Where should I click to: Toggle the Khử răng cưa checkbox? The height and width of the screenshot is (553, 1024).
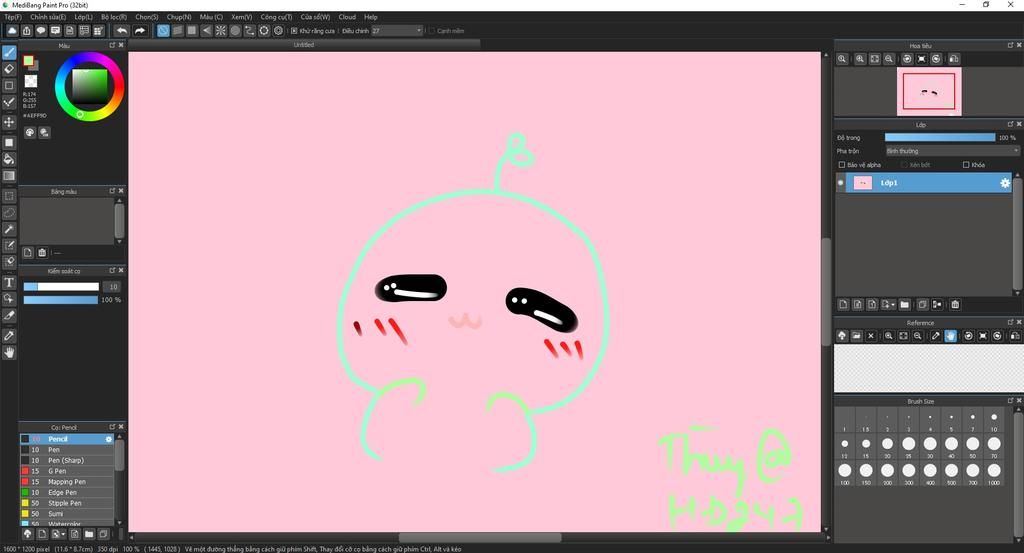(x=294, y=31)
